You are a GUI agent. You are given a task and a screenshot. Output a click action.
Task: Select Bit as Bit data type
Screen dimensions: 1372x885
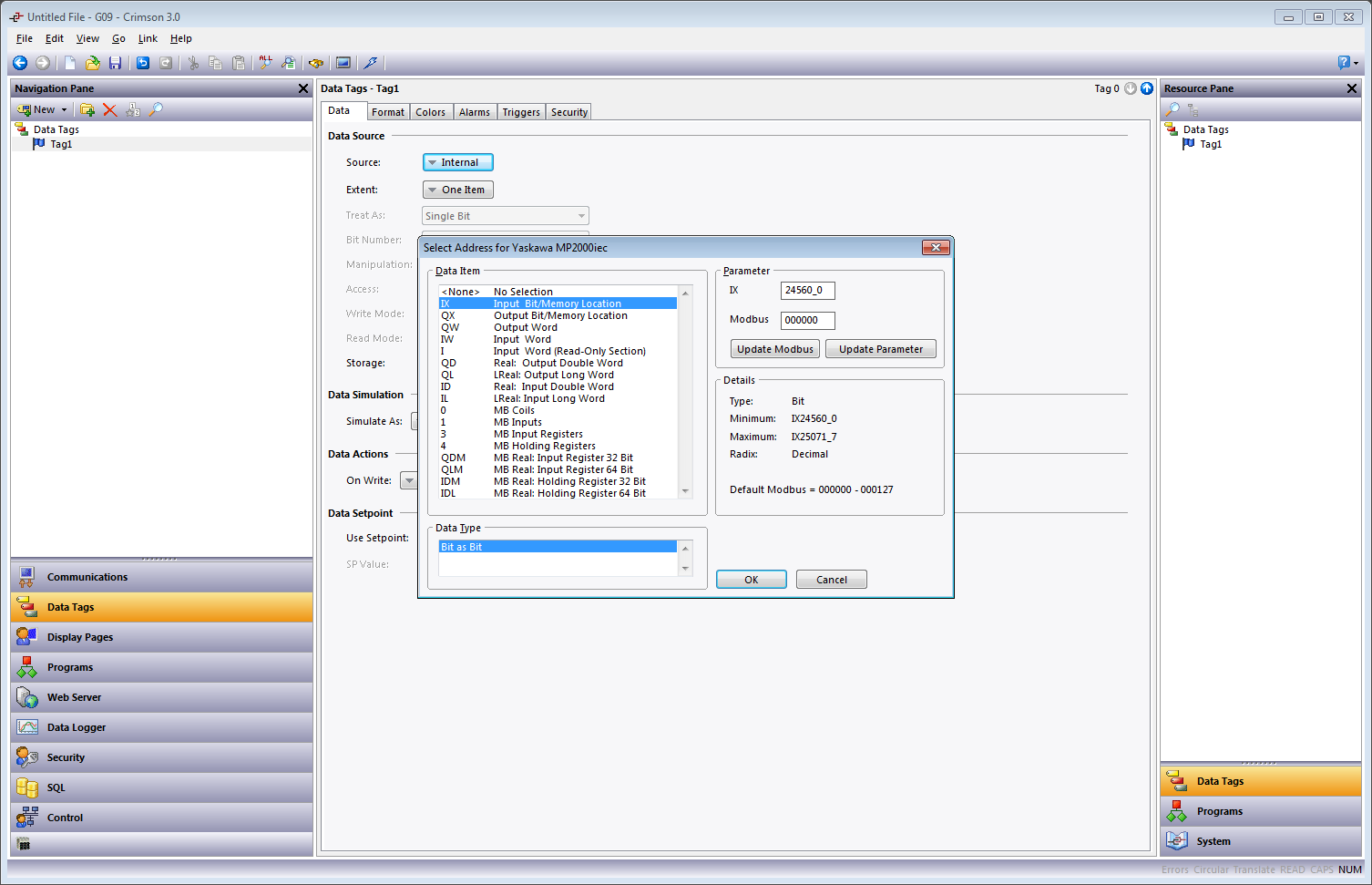point(558,547)
